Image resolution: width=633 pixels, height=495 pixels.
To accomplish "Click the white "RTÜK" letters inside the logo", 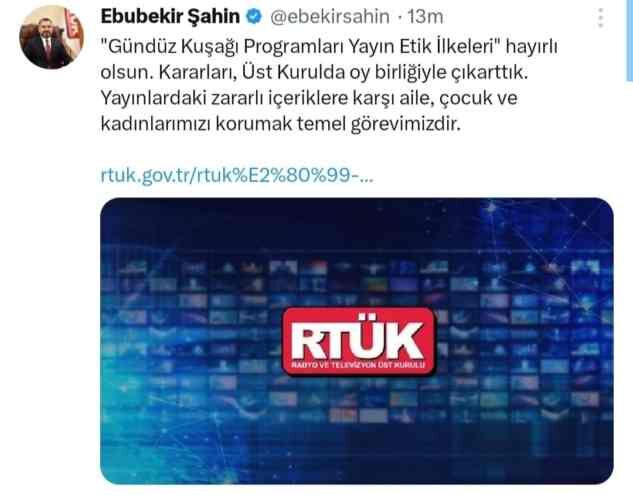I will [x=358, y=340].
